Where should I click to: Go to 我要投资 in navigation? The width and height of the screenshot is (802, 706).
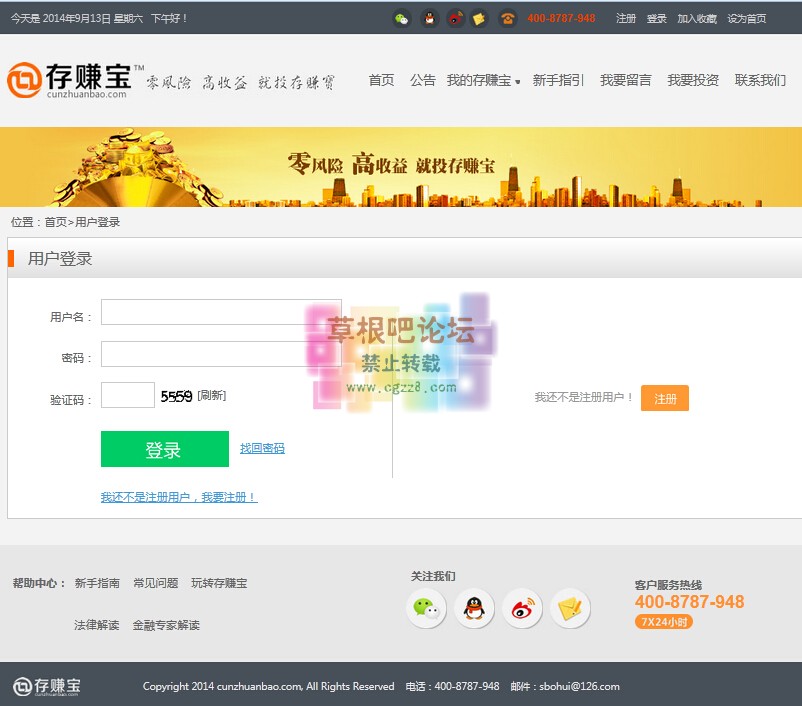tap(693, 80)
